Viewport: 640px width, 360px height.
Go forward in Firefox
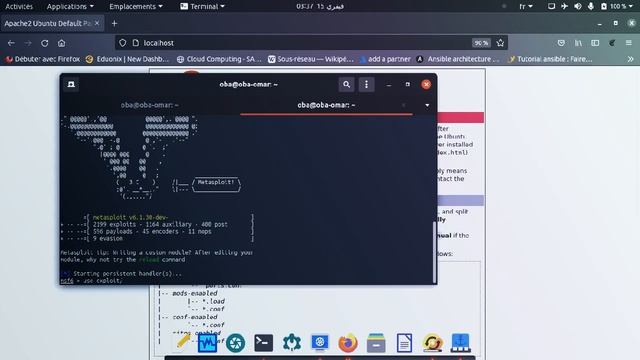pyautogui.click(x=28, y=43)
